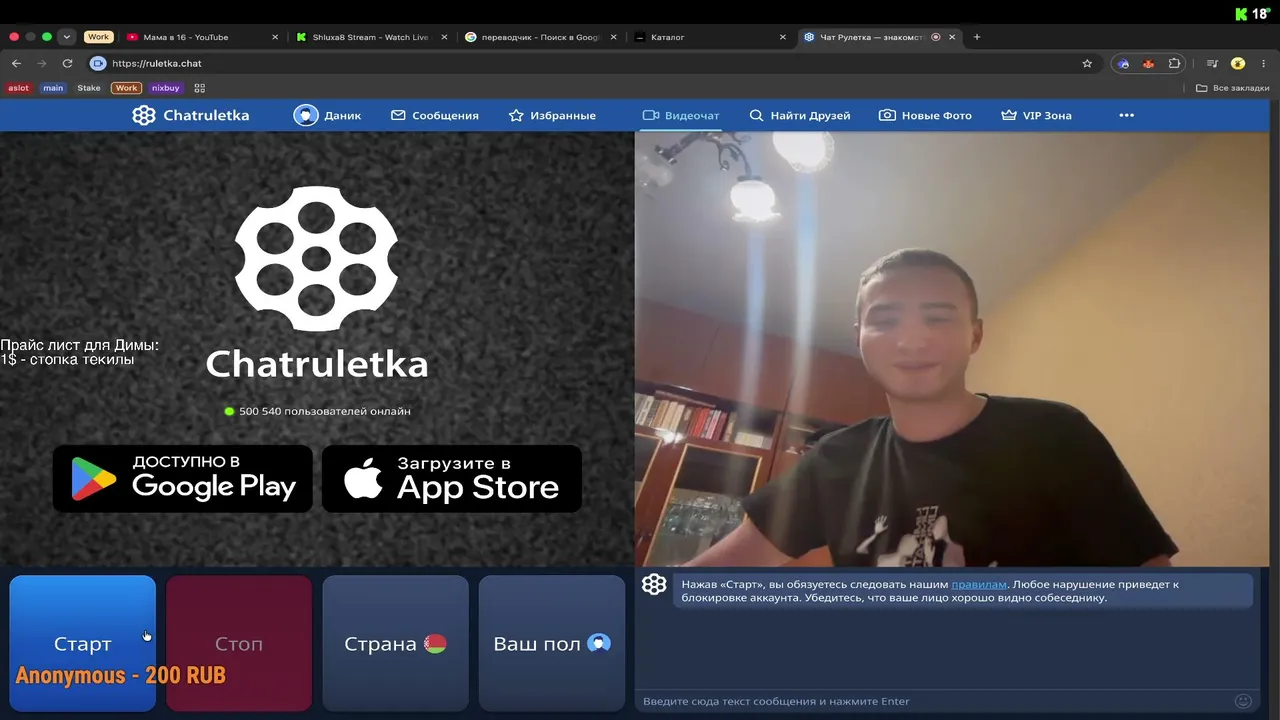The height and width of the screenshot is (720, 1280).
Task: Open the Новые Фото section
Action: (925, 115)
